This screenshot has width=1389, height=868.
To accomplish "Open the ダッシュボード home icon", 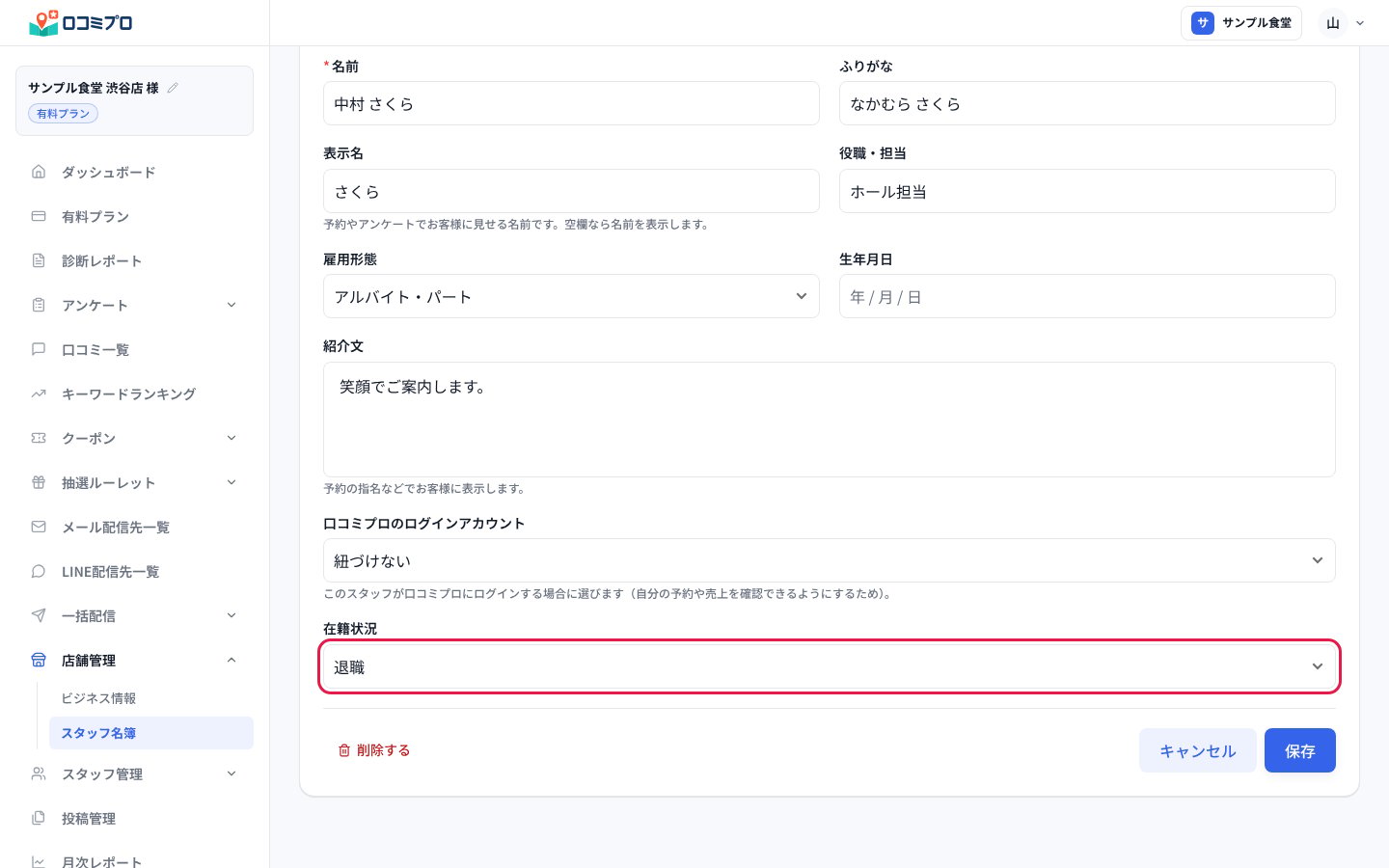I will coord(39,172).
